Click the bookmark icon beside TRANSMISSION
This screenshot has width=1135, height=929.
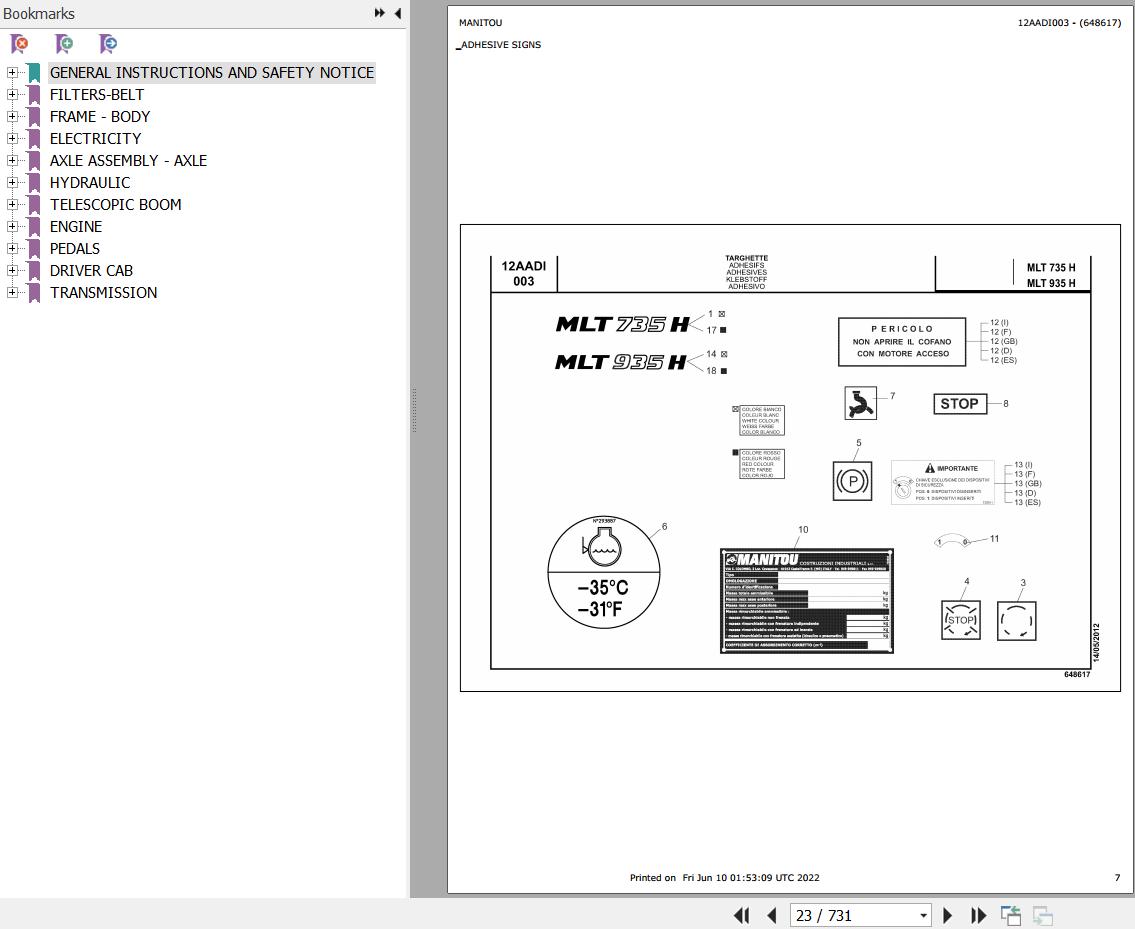pos(33,293)
